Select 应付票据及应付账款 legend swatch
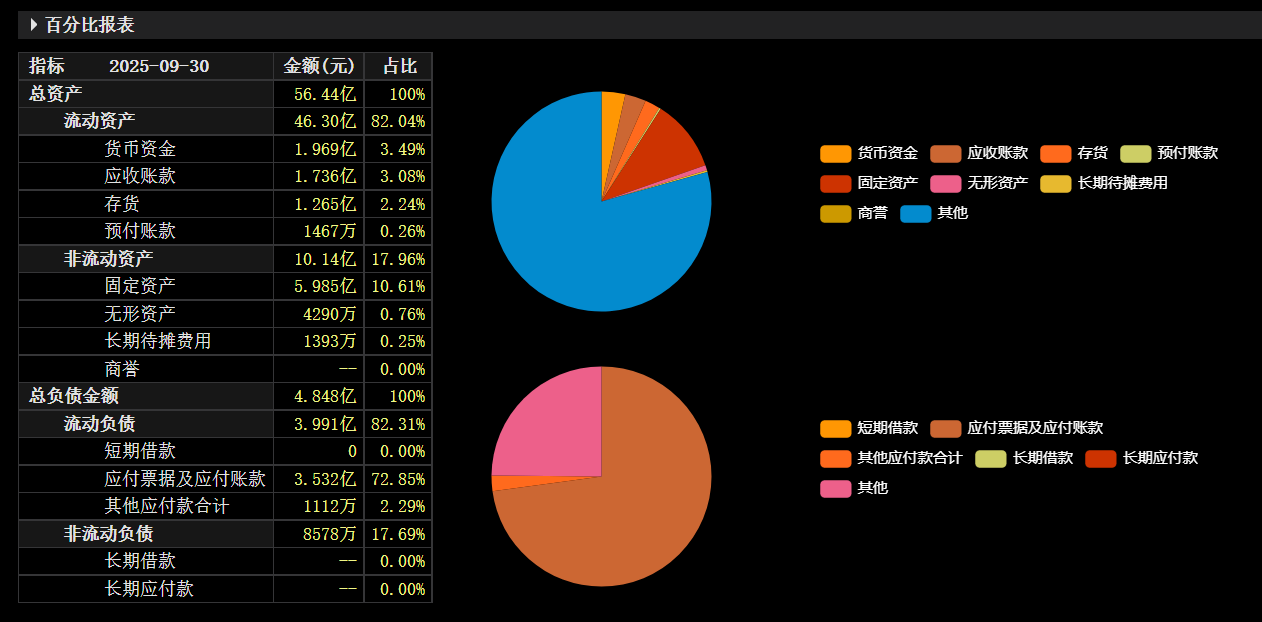Screen dimensions: 1262x622 click(946, 428)
